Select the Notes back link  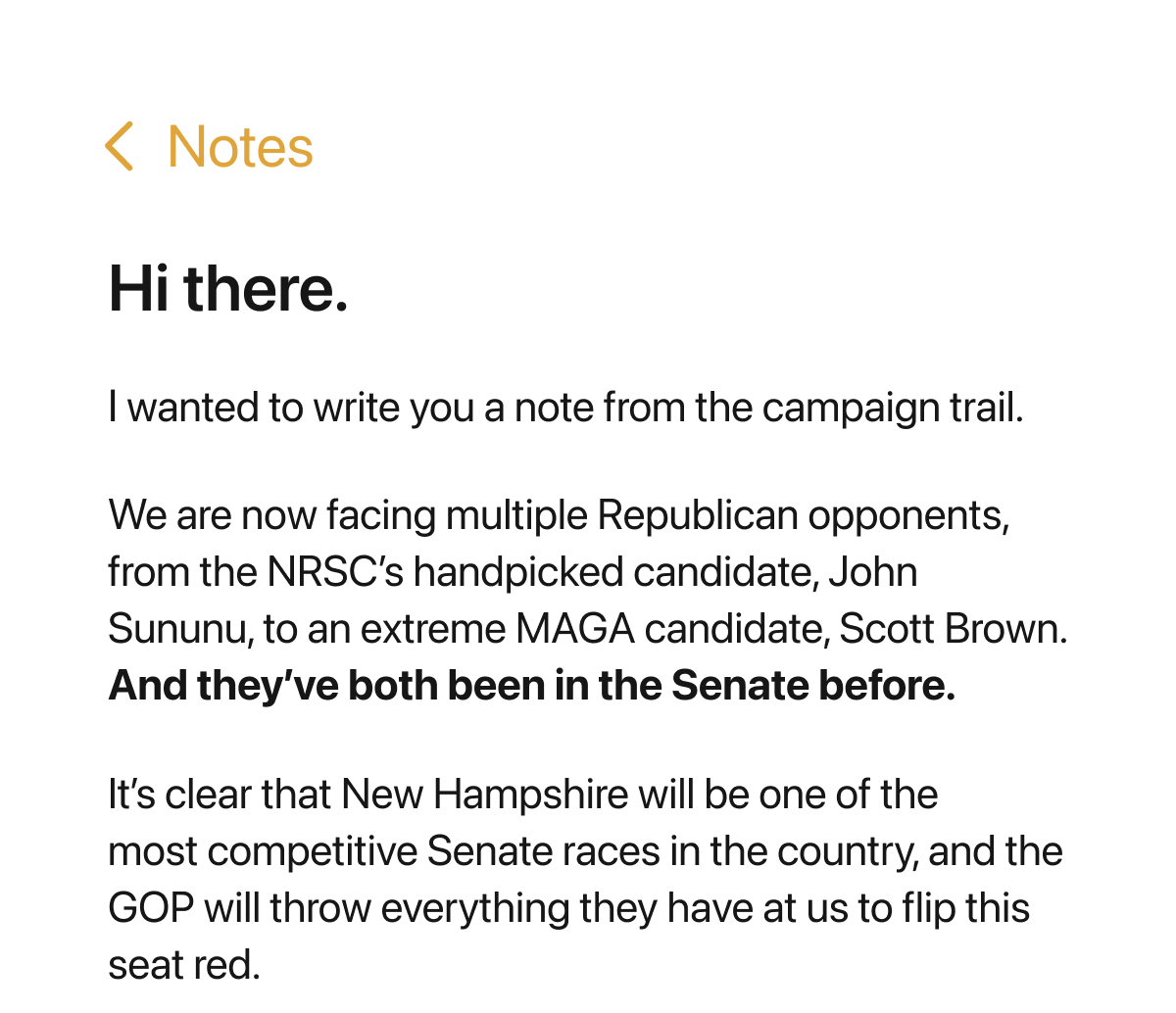238,146
